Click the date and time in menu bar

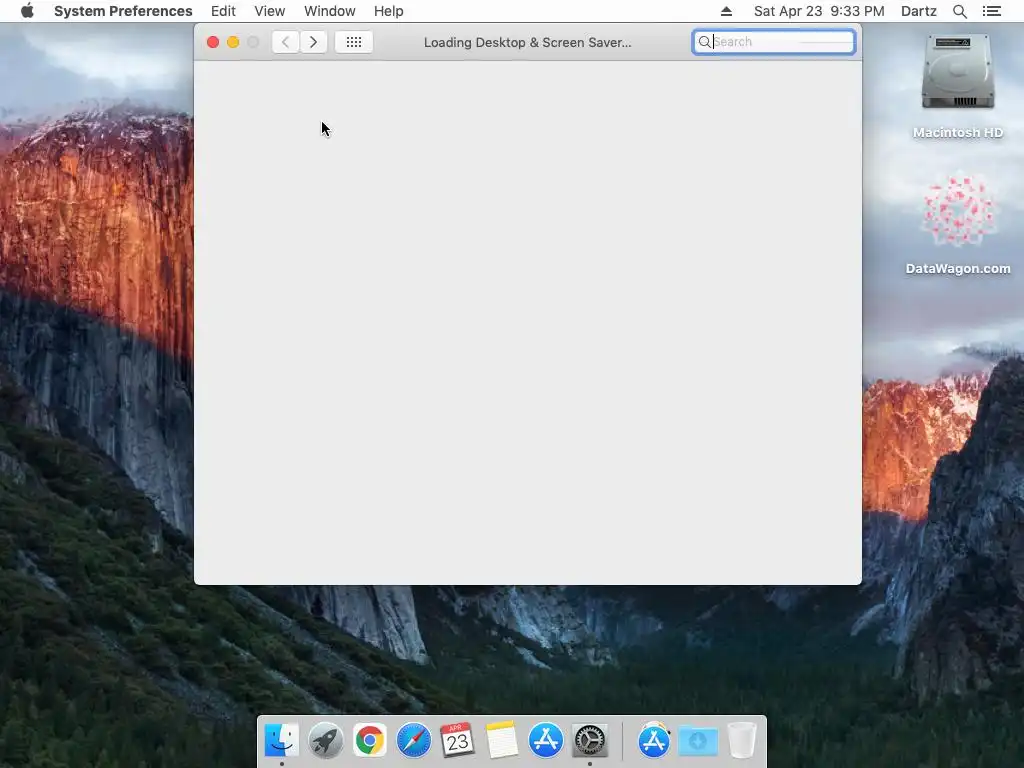click(819, 11)
